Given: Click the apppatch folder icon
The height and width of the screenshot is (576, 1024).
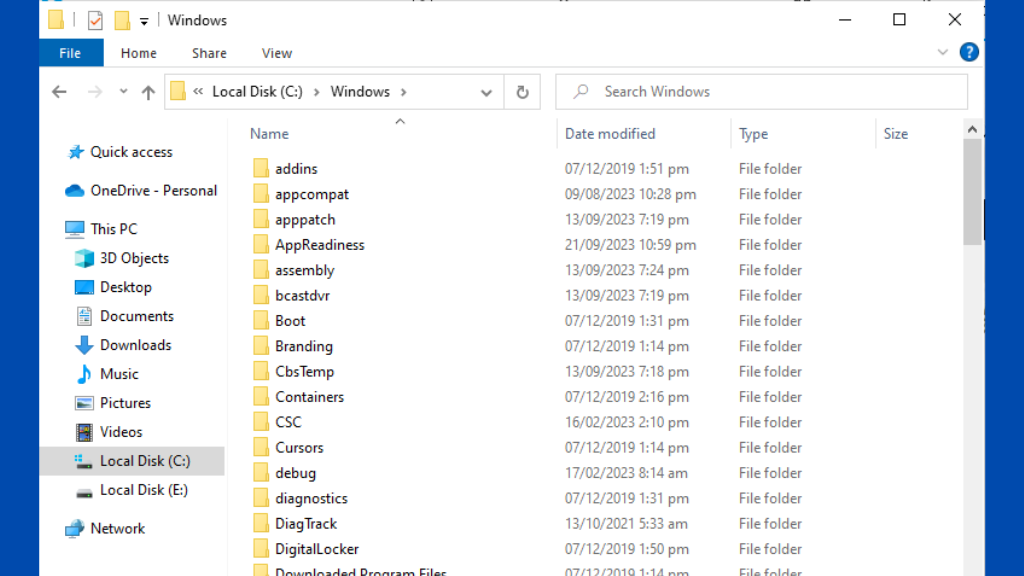Looking at the screenshot, I should [261, 219].
